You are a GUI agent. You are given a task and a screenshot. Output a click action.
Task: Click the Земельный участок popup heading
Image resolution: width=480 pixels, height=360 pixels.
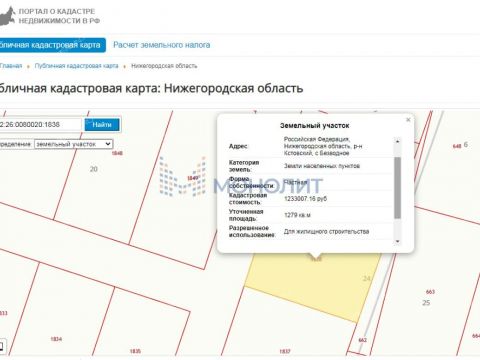pyautogui.click(x=314, y=126)
